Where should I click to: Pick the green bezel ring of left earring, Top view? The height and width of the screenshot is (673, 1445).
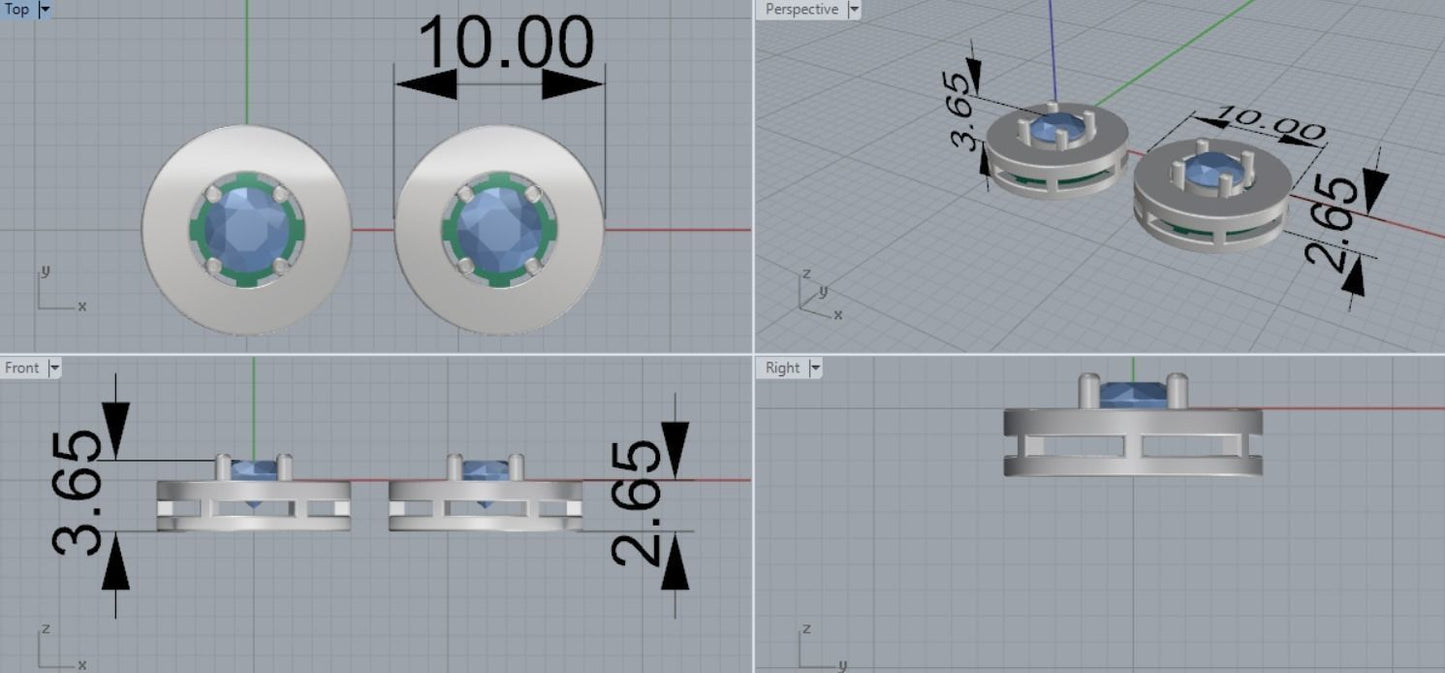tap(198, 232)
